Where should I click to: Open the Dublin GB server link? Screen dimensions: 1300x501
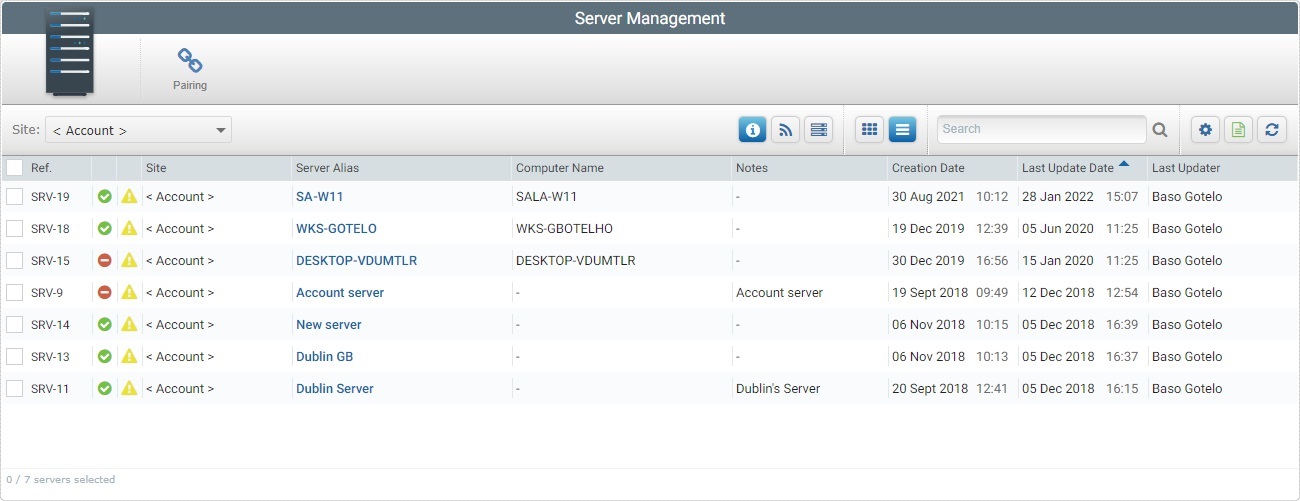click(324, 357)
